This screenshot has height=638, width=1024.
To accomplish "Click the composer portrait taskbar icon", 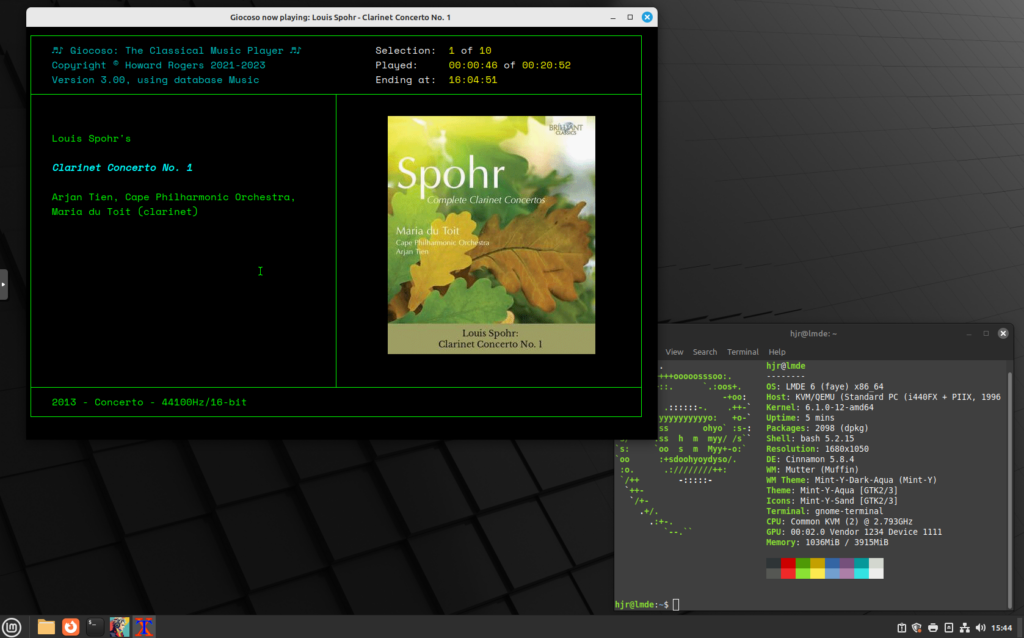I will pos(120,627).
